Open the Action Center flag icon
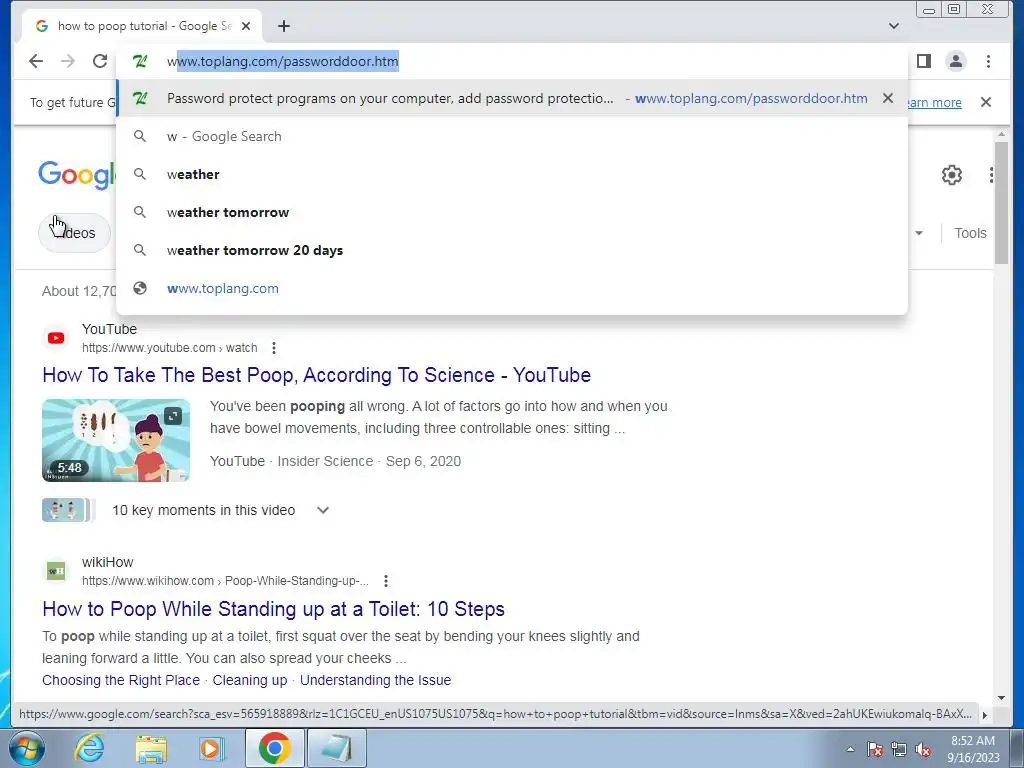1024x768 pixels. click(x=875, y=749)
